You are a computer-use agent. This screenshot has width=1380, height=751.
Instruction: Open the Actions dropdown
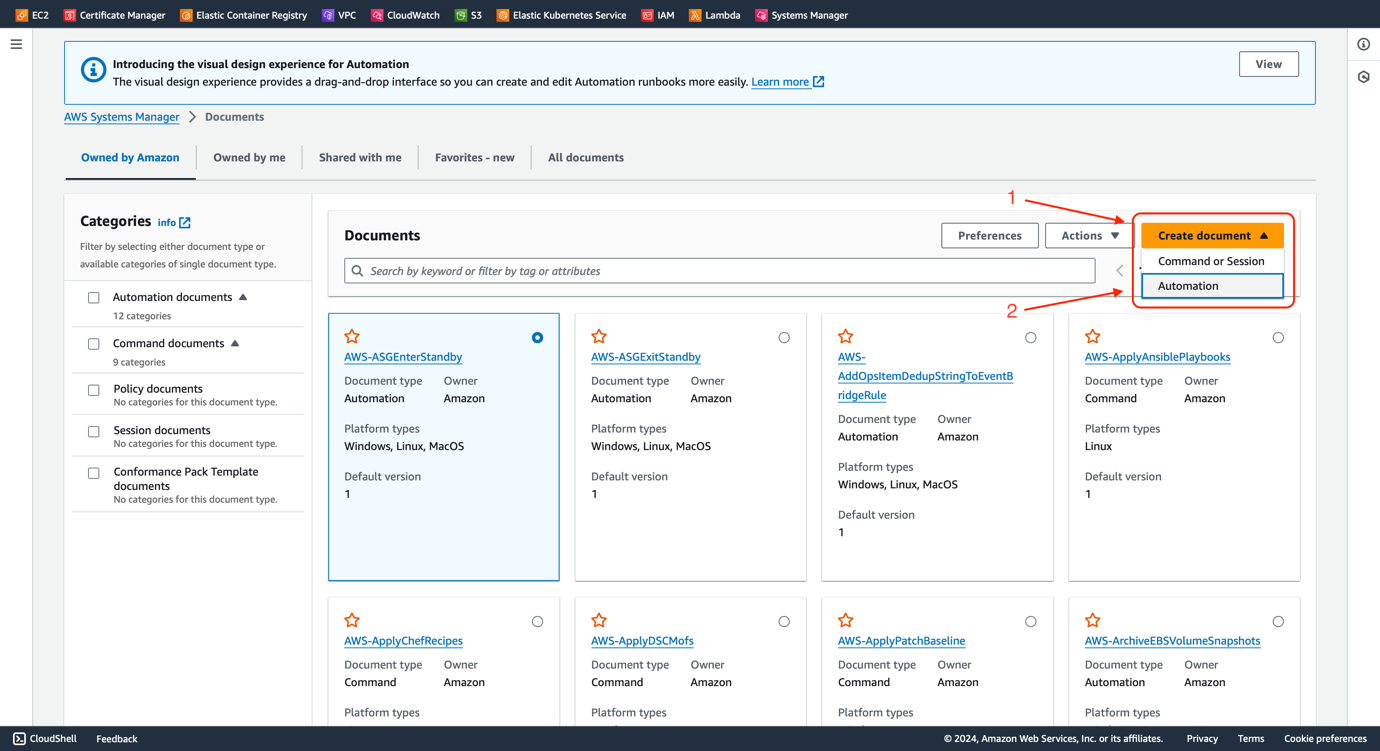[x=1089, y=235]
